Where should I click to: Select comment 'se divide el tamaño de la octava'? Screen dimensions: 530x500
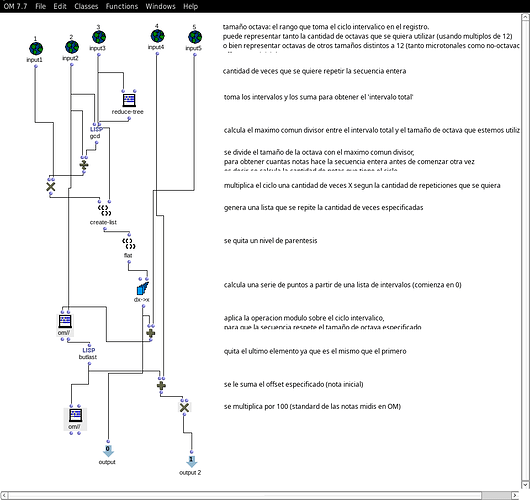pyautogui.click(x=349, y=160)
